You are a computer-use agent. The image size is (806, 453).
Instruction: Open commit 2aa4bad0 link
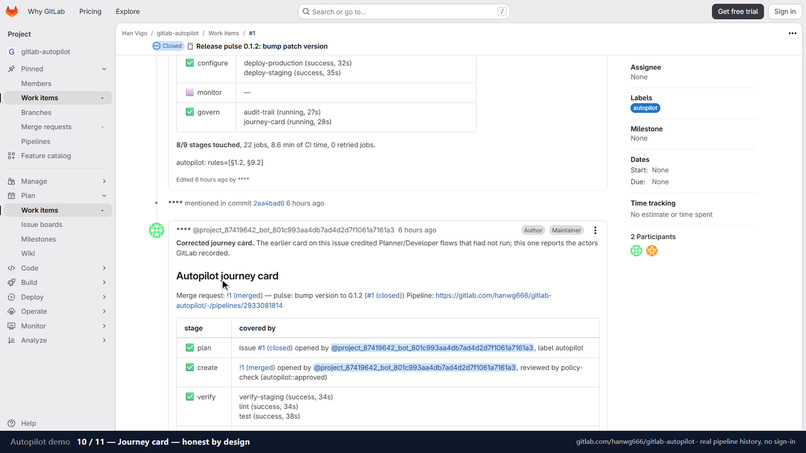tap(268, 203)
